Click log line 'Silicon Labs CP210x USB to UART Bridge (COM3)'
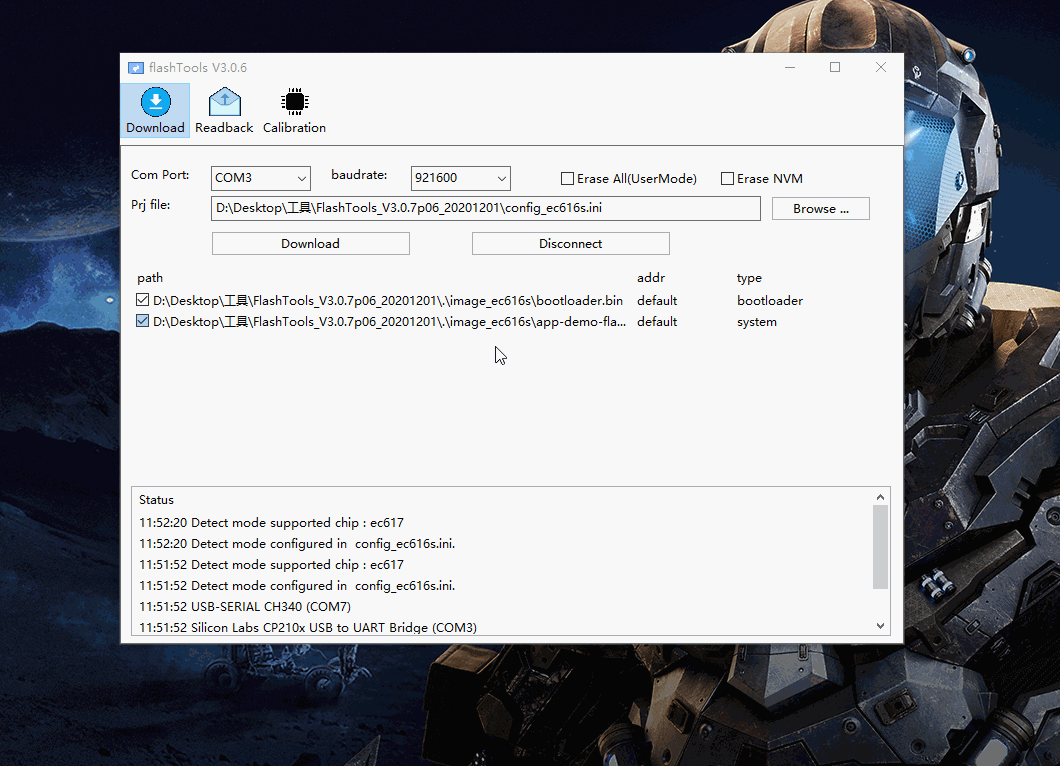 [308, 627]
